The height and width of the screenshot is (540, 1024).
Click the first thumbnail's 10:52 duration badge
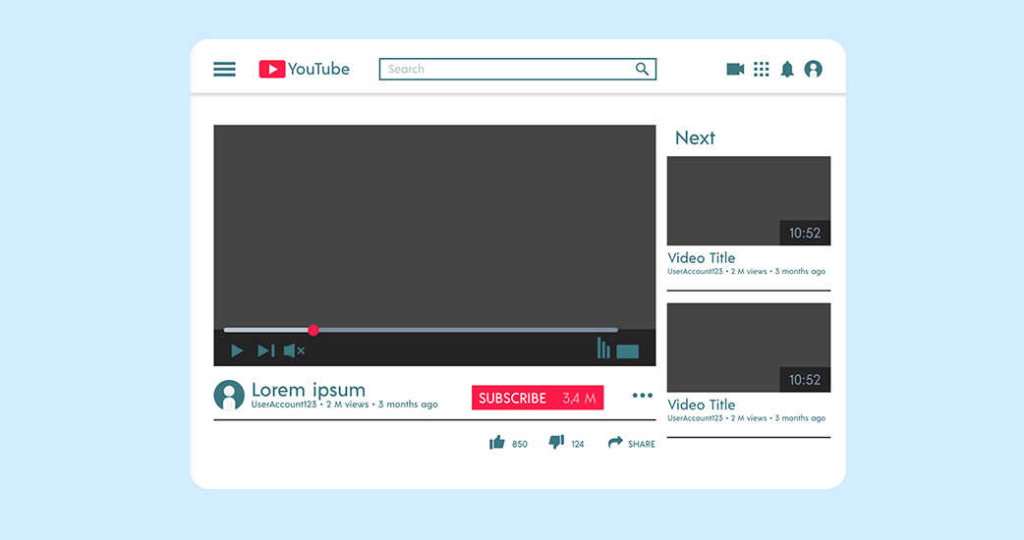805,233
